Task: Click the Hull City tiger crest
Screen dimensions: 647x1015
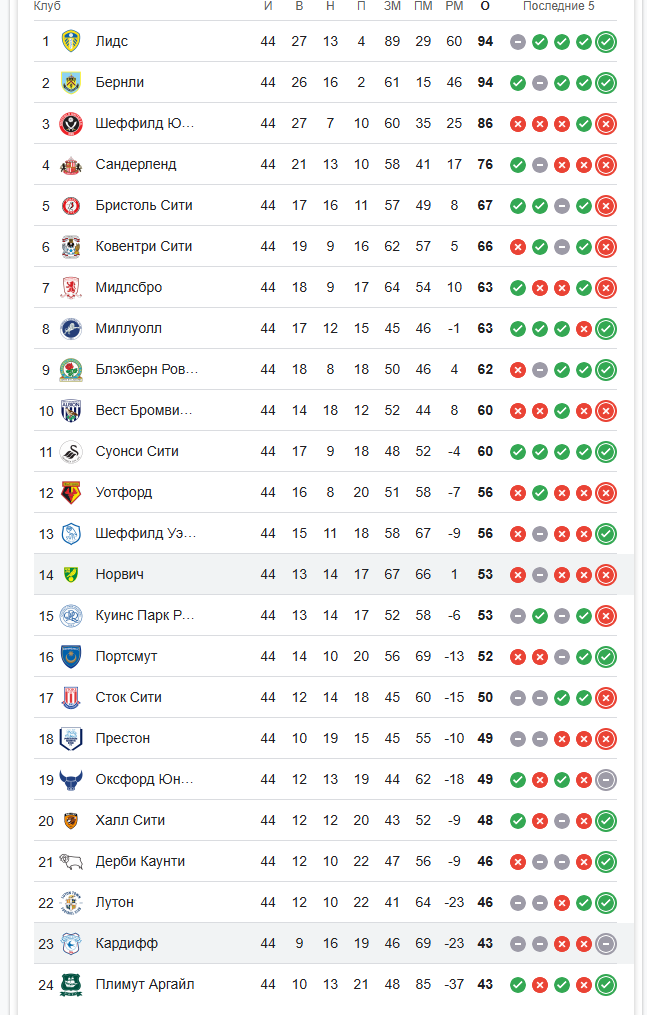Action: click(70, 820)
